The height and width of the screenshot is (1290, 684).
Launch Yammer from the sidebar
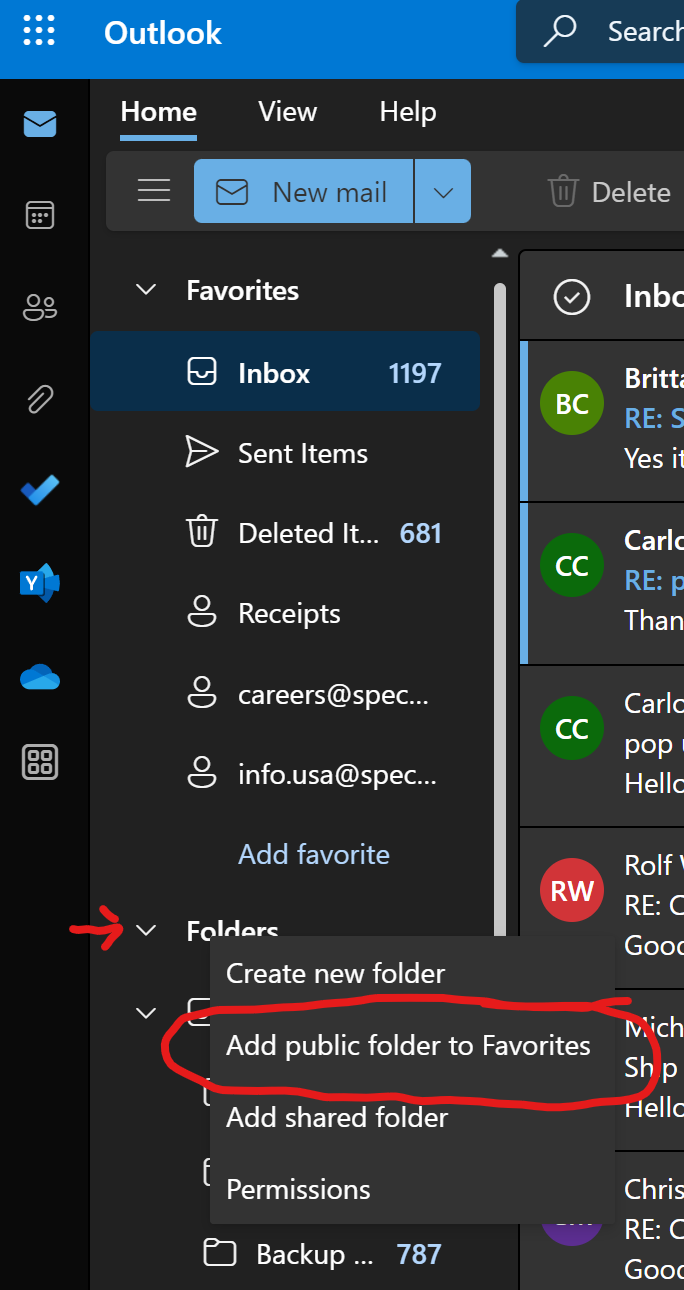coord(40,582)
